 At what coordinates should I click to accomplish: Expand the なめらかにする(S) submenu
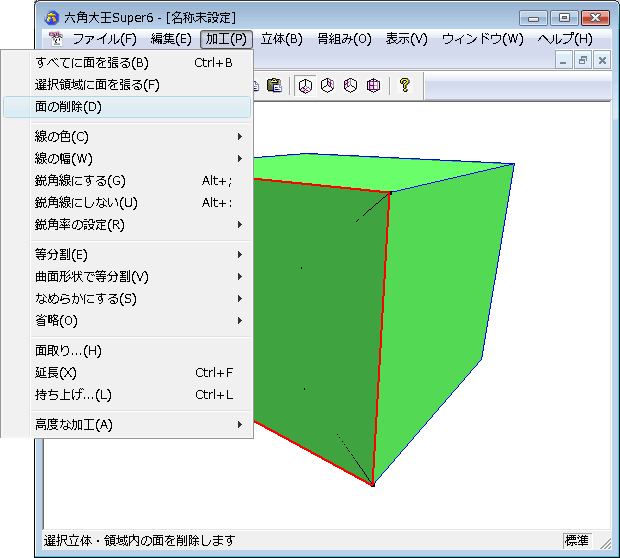pos(127,299)
